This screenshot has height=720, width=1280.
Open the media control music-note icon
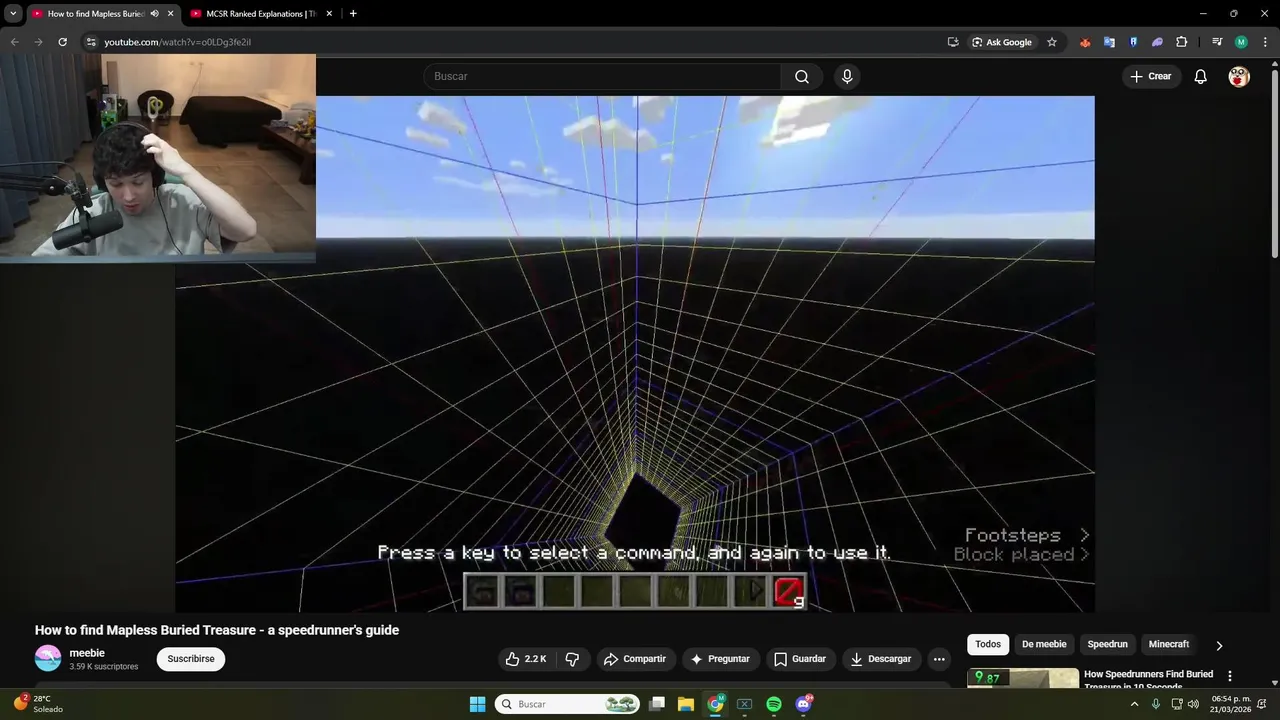click(x=1217, y=42)
